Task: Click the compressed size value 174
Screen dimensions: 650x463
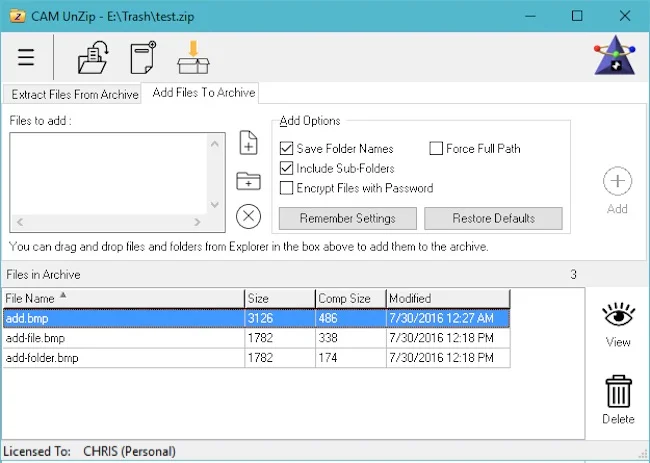Action: [x=328, y=358]
